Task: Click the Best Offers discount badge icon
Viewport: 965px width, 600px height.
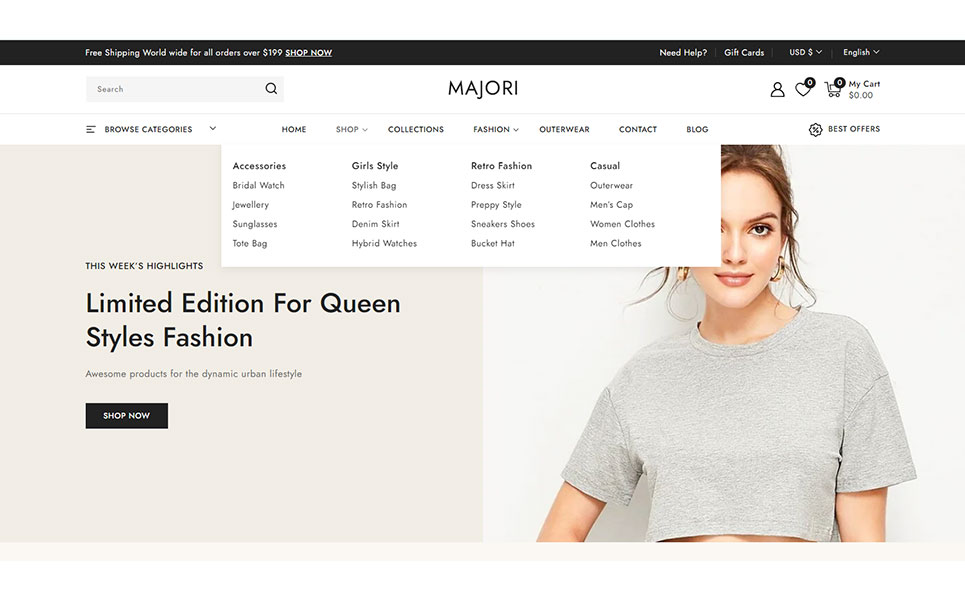Action: tap(815, 130)
